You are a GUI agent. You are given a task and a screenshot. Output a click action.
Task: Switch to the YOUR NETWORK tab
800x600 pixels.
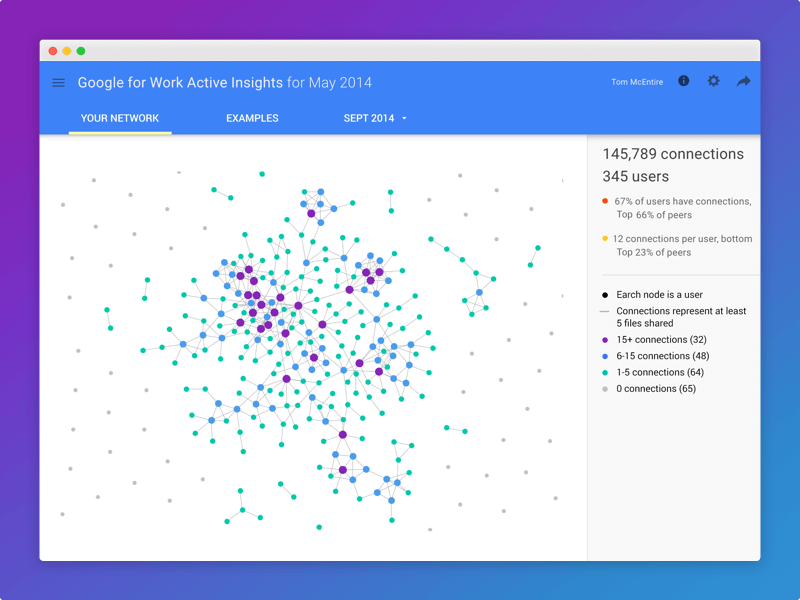pos(120,118)
